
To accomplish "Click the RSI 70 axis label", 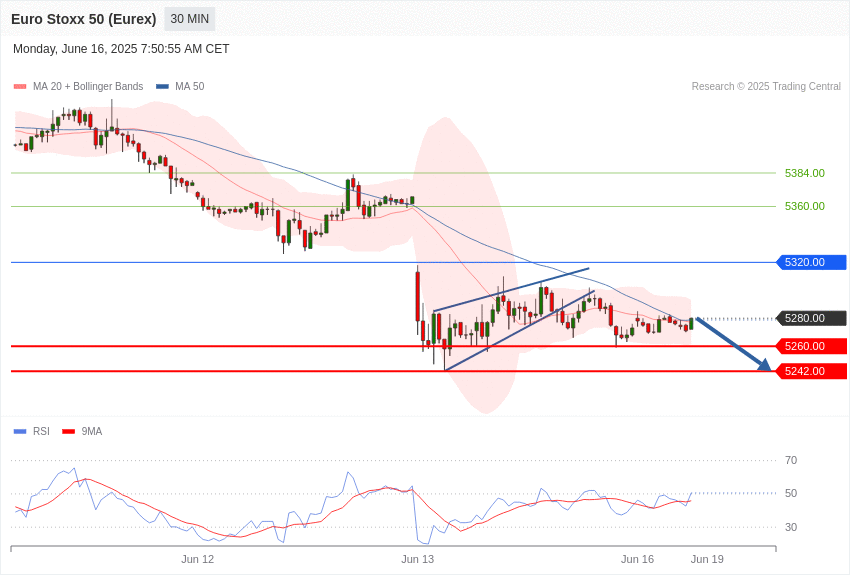I will (x=791, y=460).
